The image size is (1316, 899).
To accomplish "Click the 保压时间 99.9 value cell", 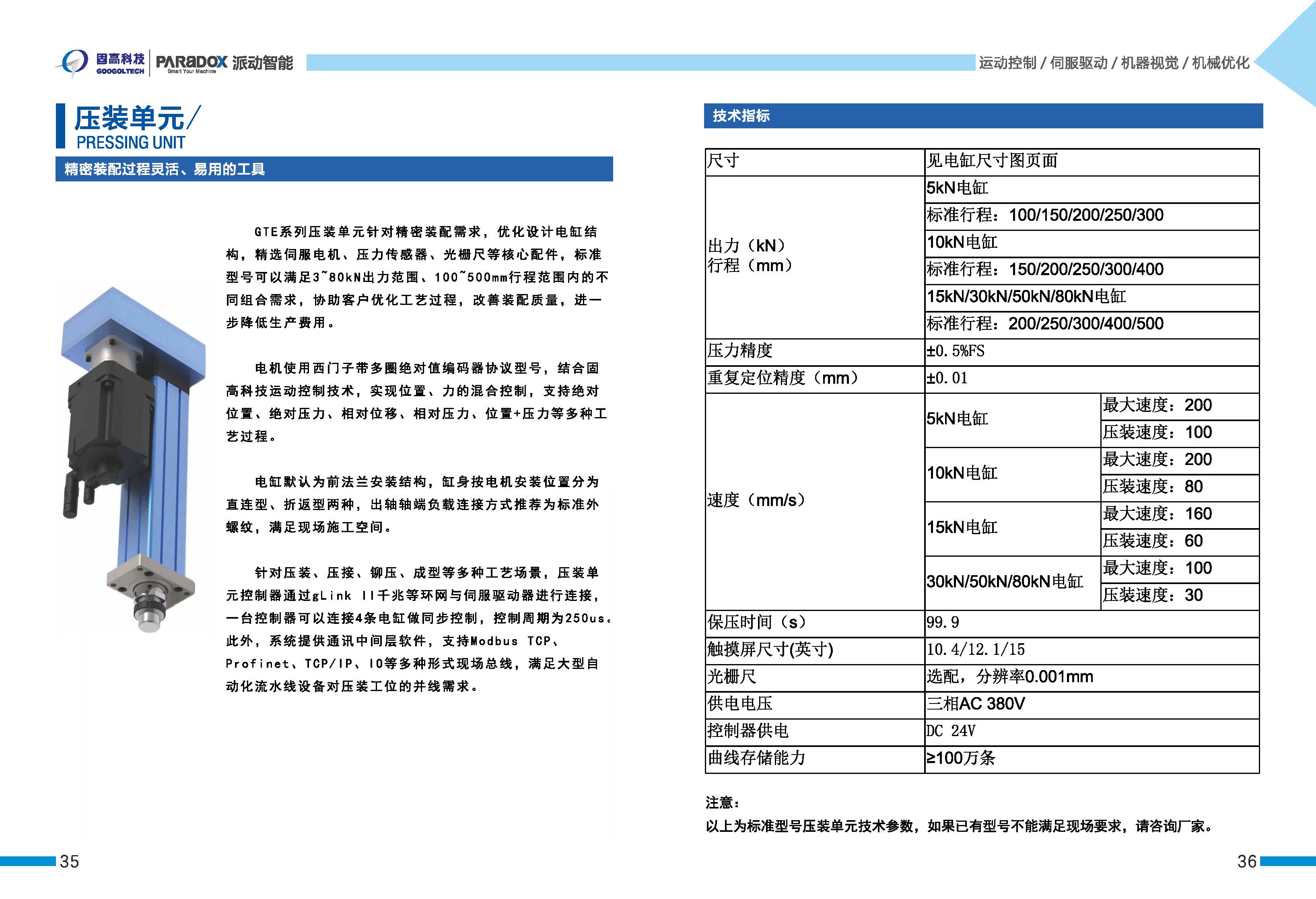I will (x=943, y=623).
